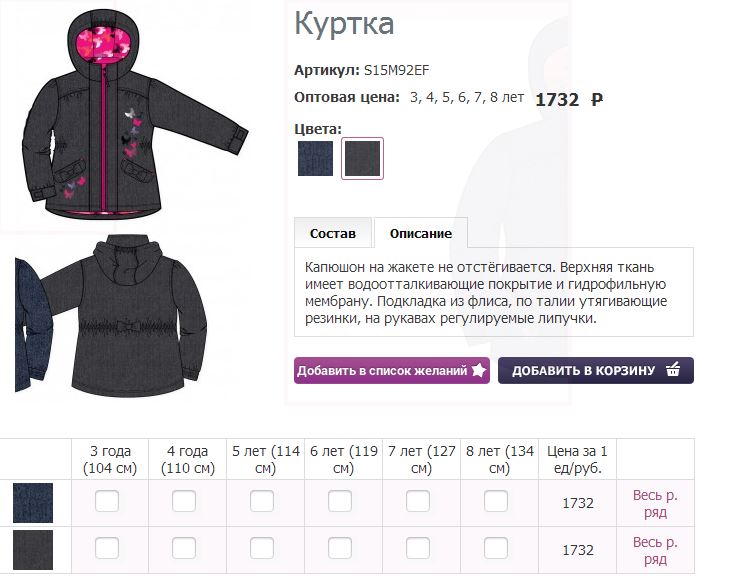Viewport: 753px width, 583px height.
Task: Add to wishlist with Добавить в список желаний
Action: point(392,370)
